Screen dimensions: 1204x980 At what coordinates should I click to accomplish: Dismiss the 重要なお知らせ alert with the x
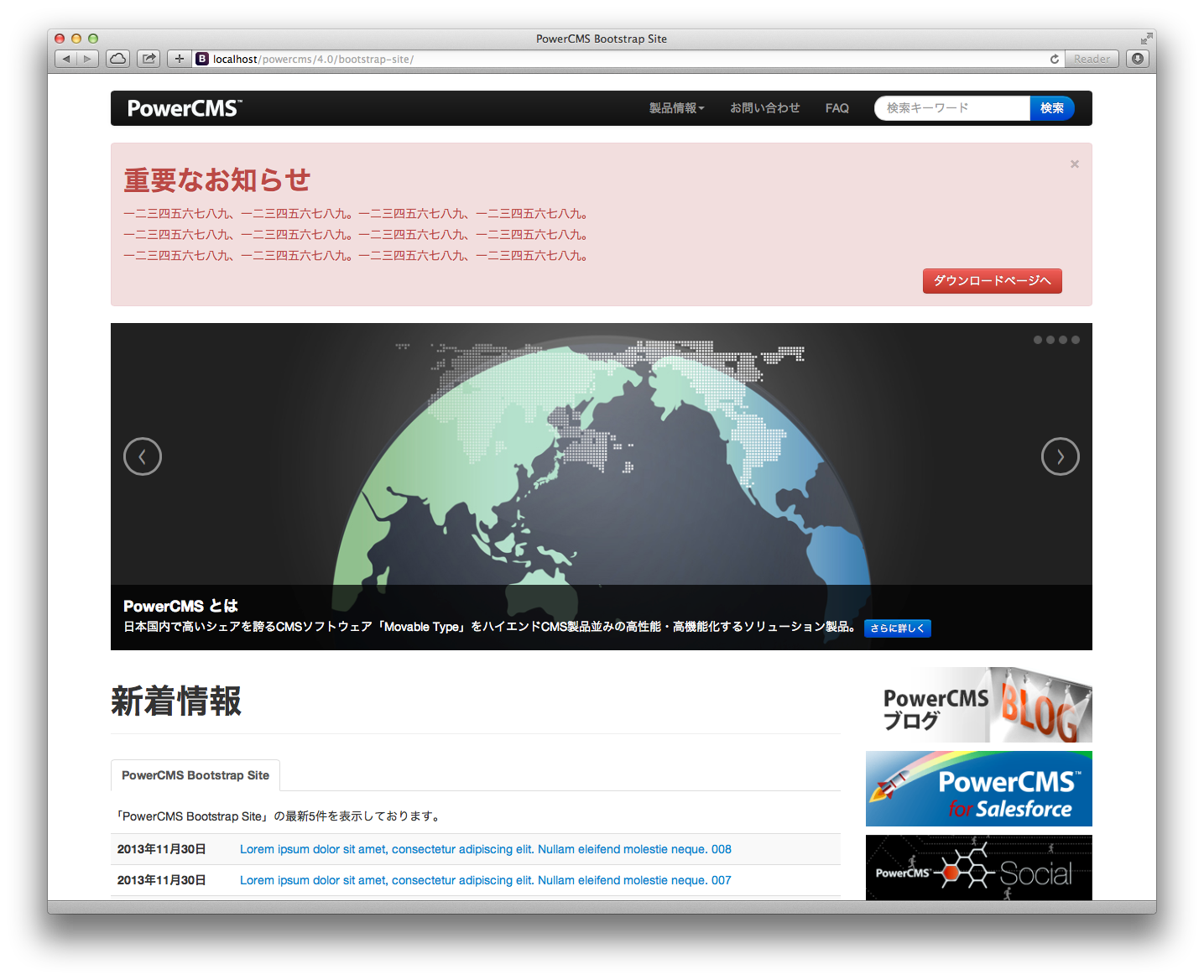pyautogui.click(x=1075, y=164)
